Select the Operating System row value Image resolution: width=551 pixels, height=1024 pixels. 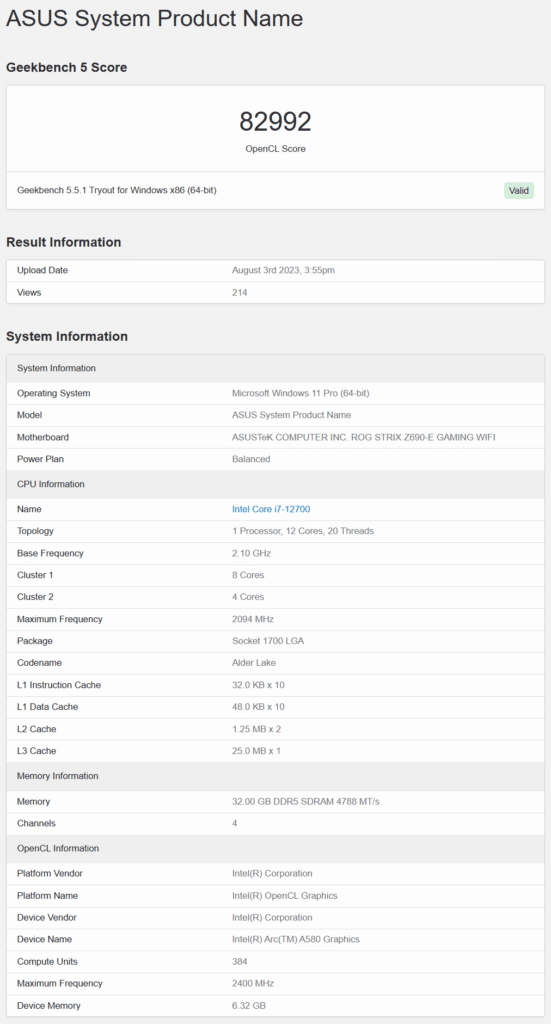301,393
